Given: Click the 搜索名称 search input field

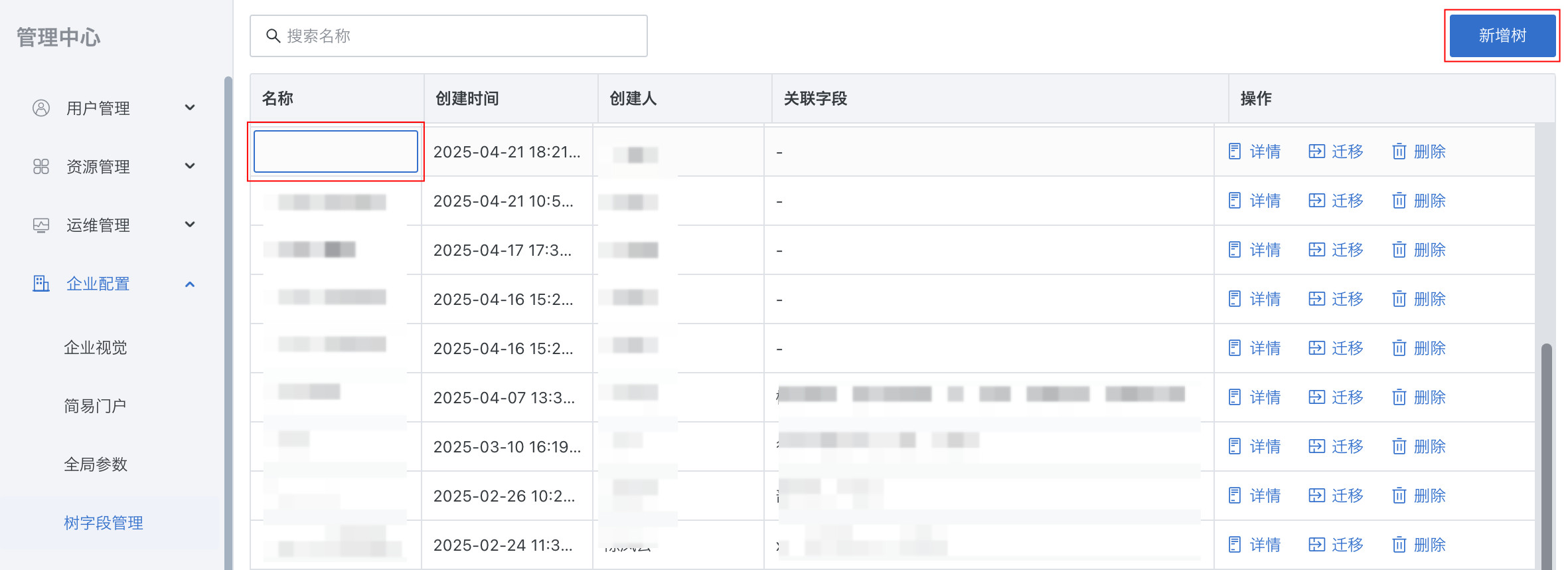Looking at the screenshot, I should coord(449,36).
